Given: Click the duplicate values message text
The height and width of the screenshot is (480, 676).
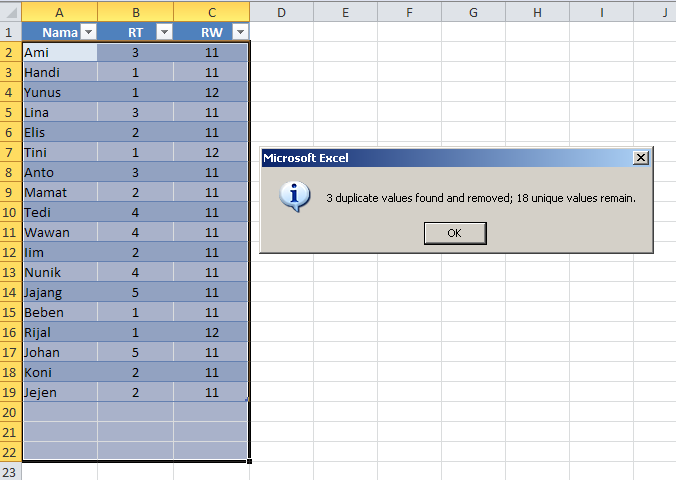Looking at the screenshot, I should click(x=481, y=198).
